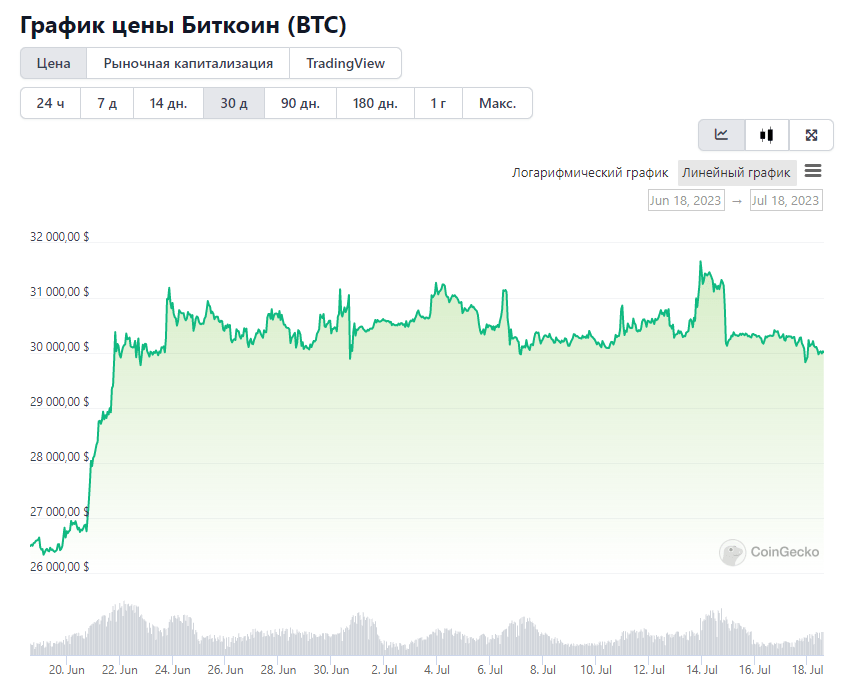Click the 8. Jul date label
The height and width of the screenshot is (699, 845).
[543, 669]
